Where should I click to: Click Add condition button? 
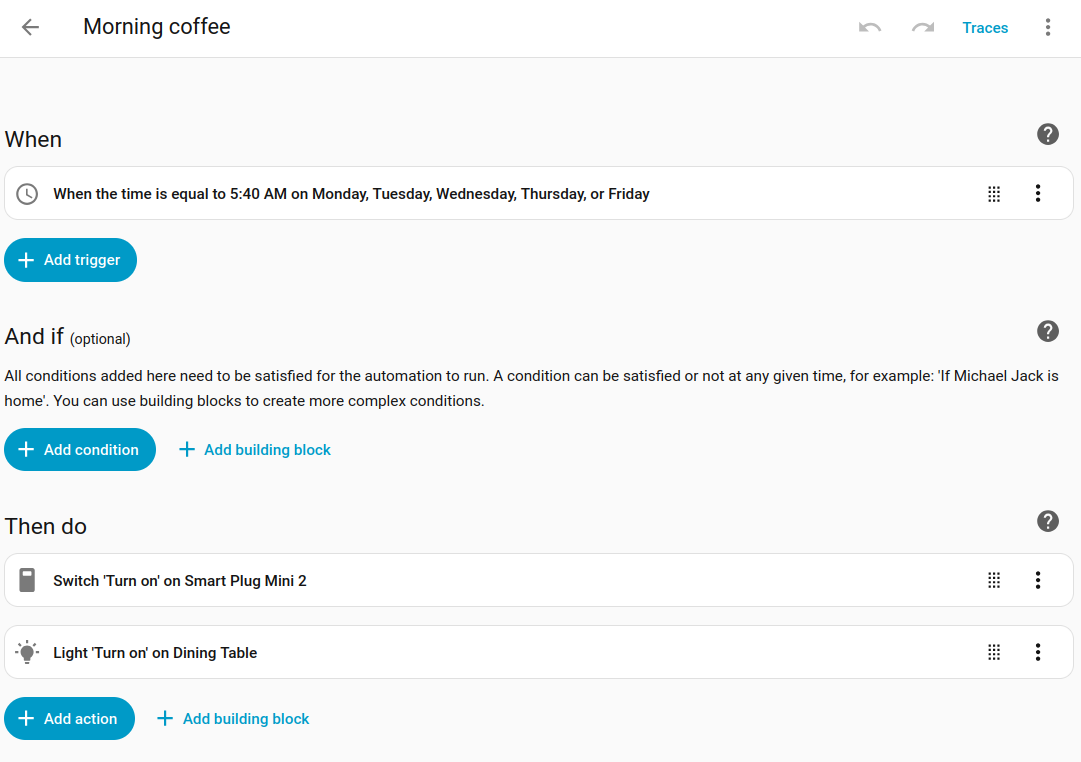pyautogui.click(x=80, y=450)
